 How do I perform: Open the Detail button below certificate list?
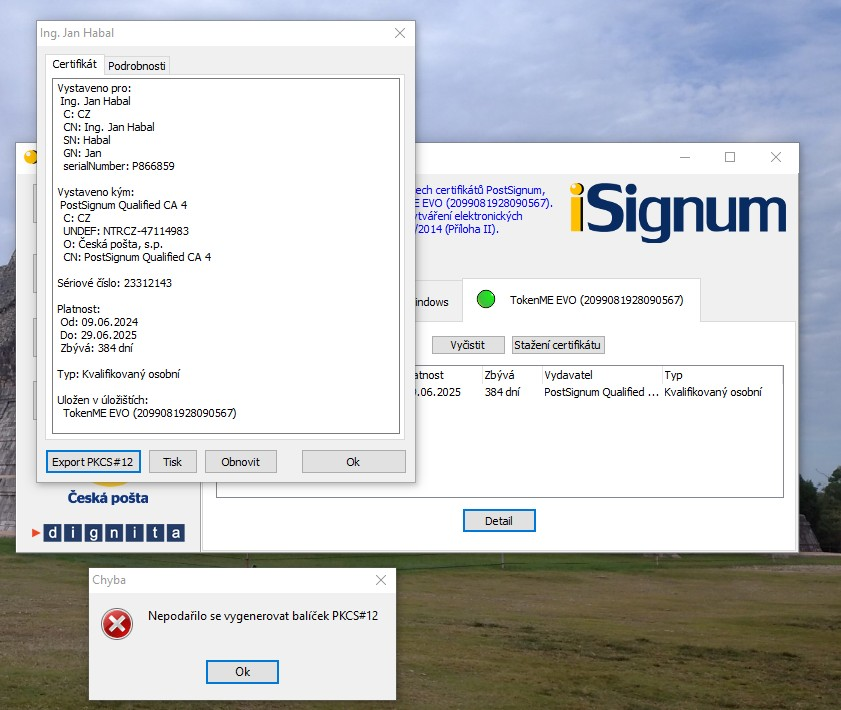[x=498, y=521]
